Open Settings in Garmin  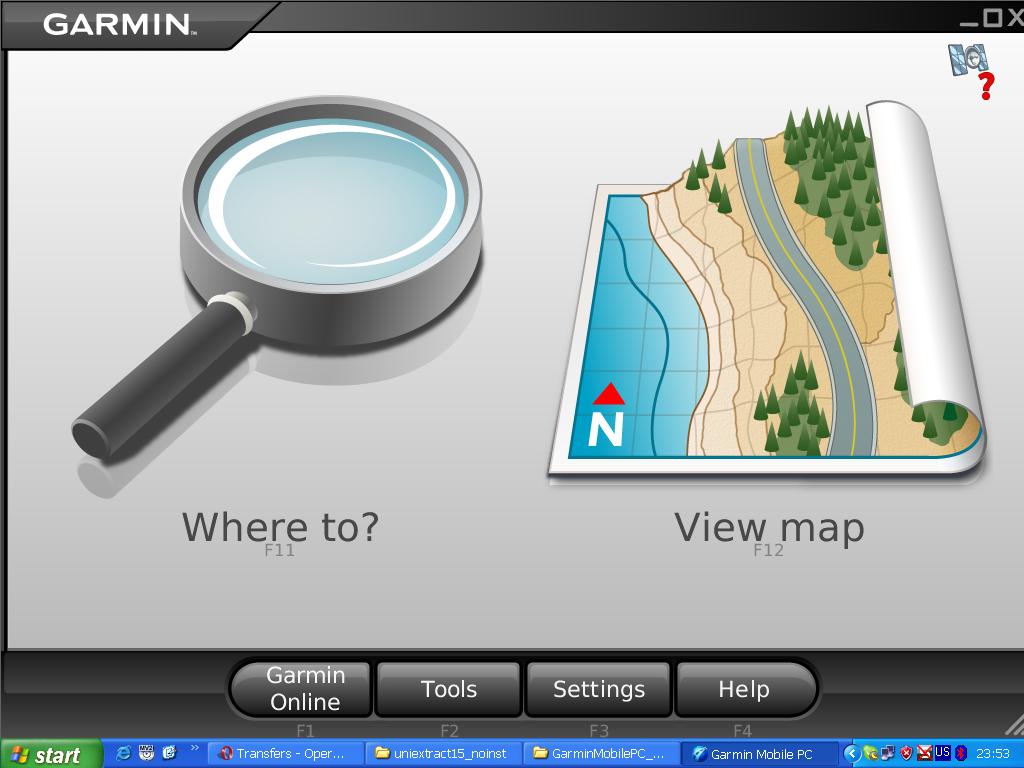coord(598,688)
